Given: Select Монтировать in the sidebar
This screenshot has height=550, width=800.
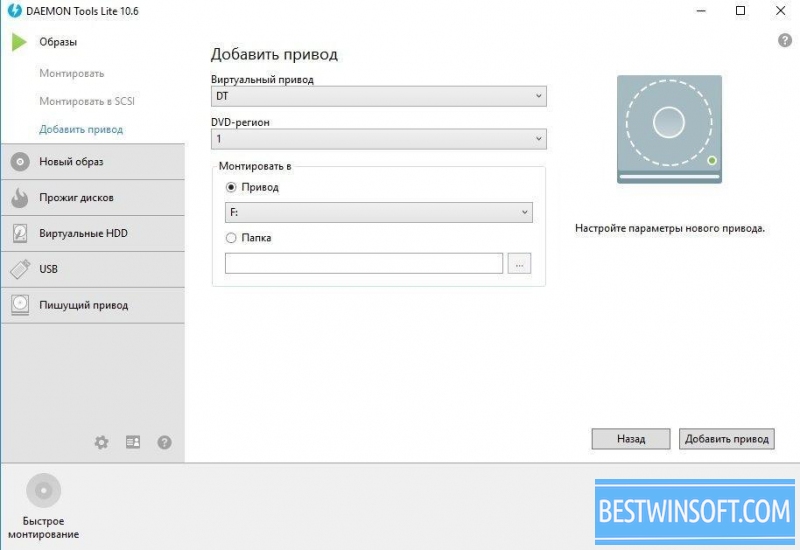Looking at the screenshot, I should click(71, 73).
